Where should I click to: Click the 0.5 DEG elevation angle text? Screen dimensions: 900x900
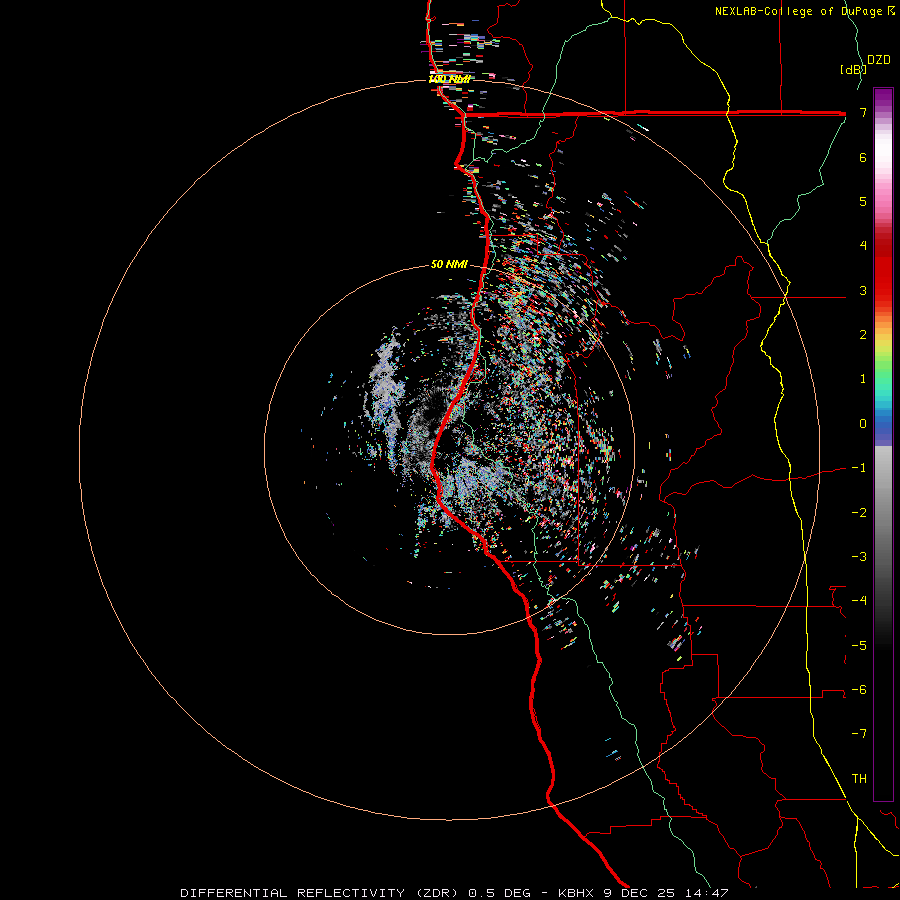(498, 893)
